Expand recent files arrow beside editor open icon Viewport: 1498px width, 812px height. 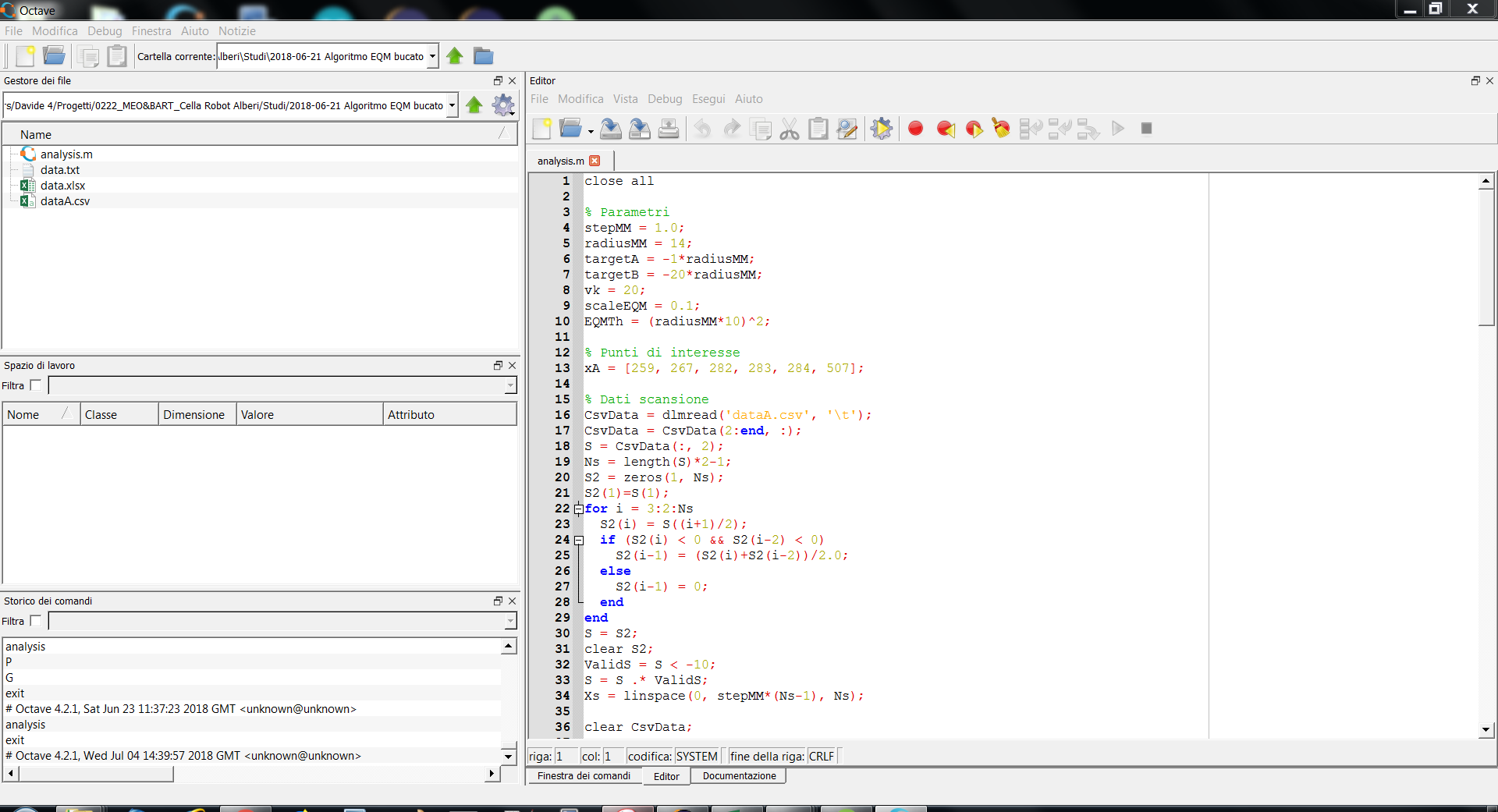(591, 131)
